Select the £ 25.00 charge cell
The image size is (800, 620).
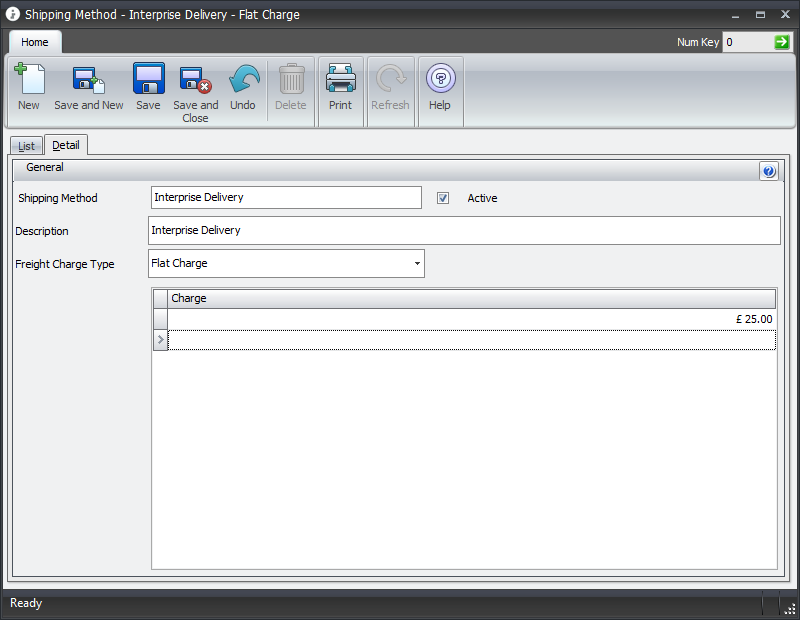pyautogui.click(x=470, y=319)
